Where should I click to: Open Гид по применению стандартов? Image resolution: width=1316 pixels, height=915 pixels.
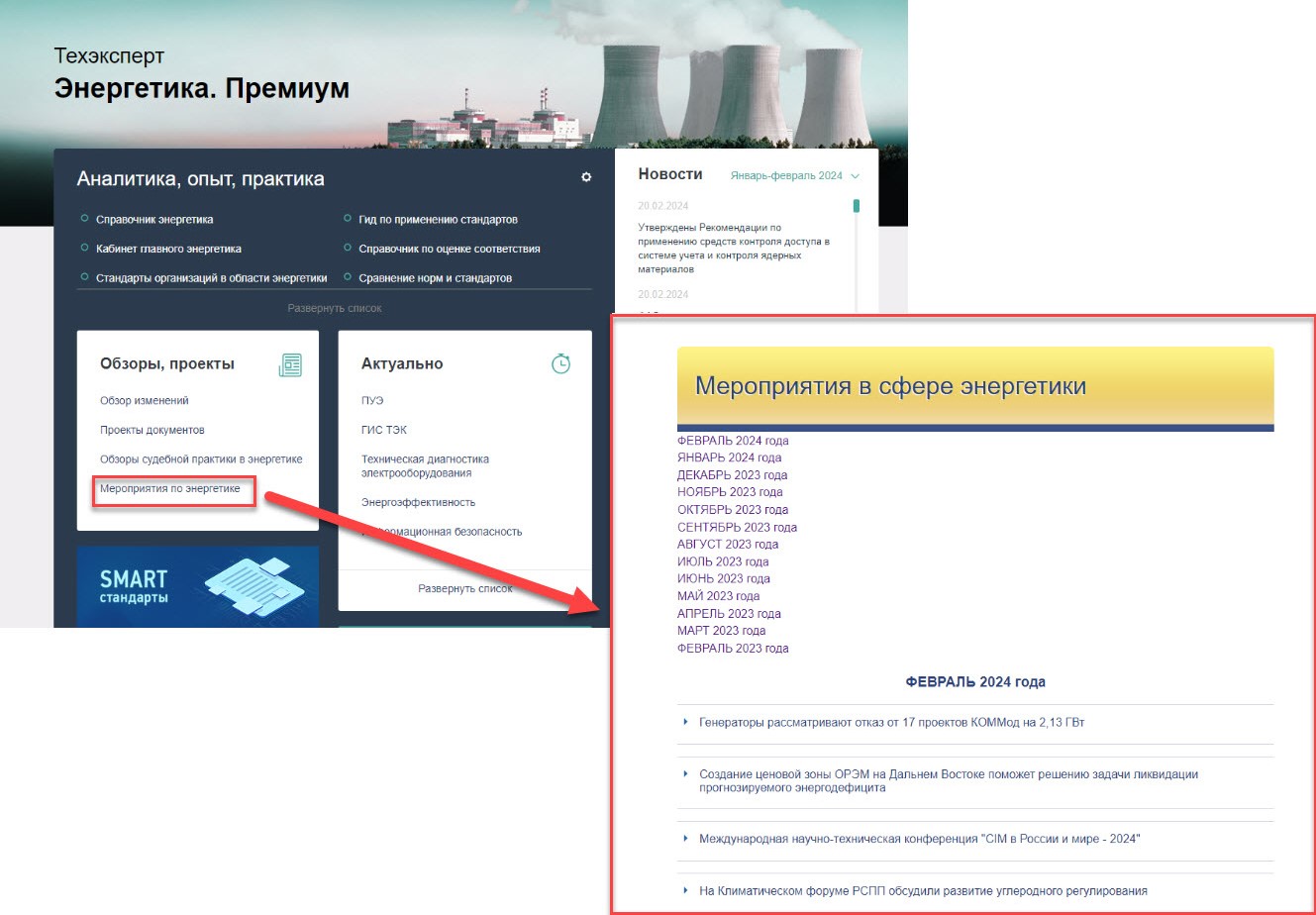click(x=438, y=220)
